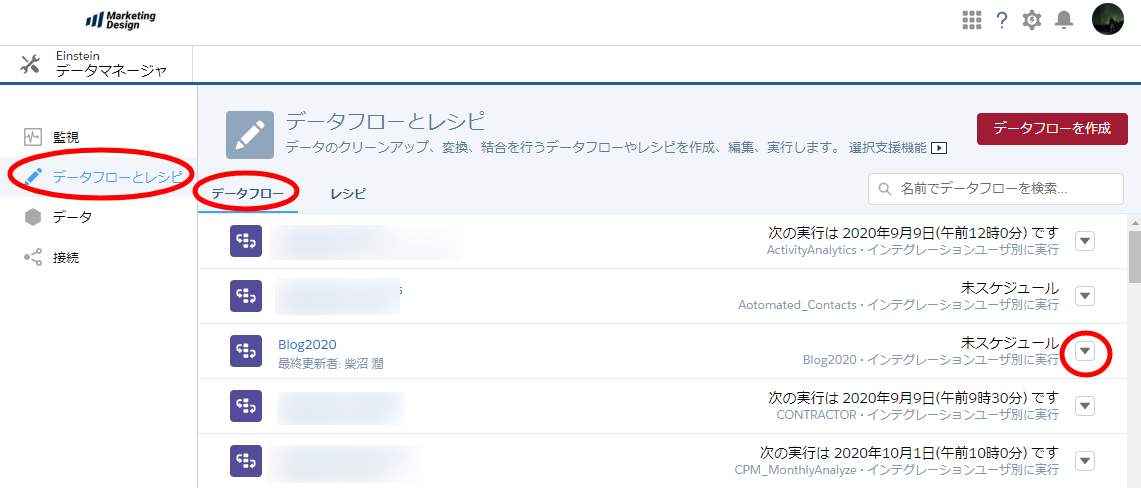Click the データフローを作成 button
Screen dimensions: 1141x488
pos(1052,129)
